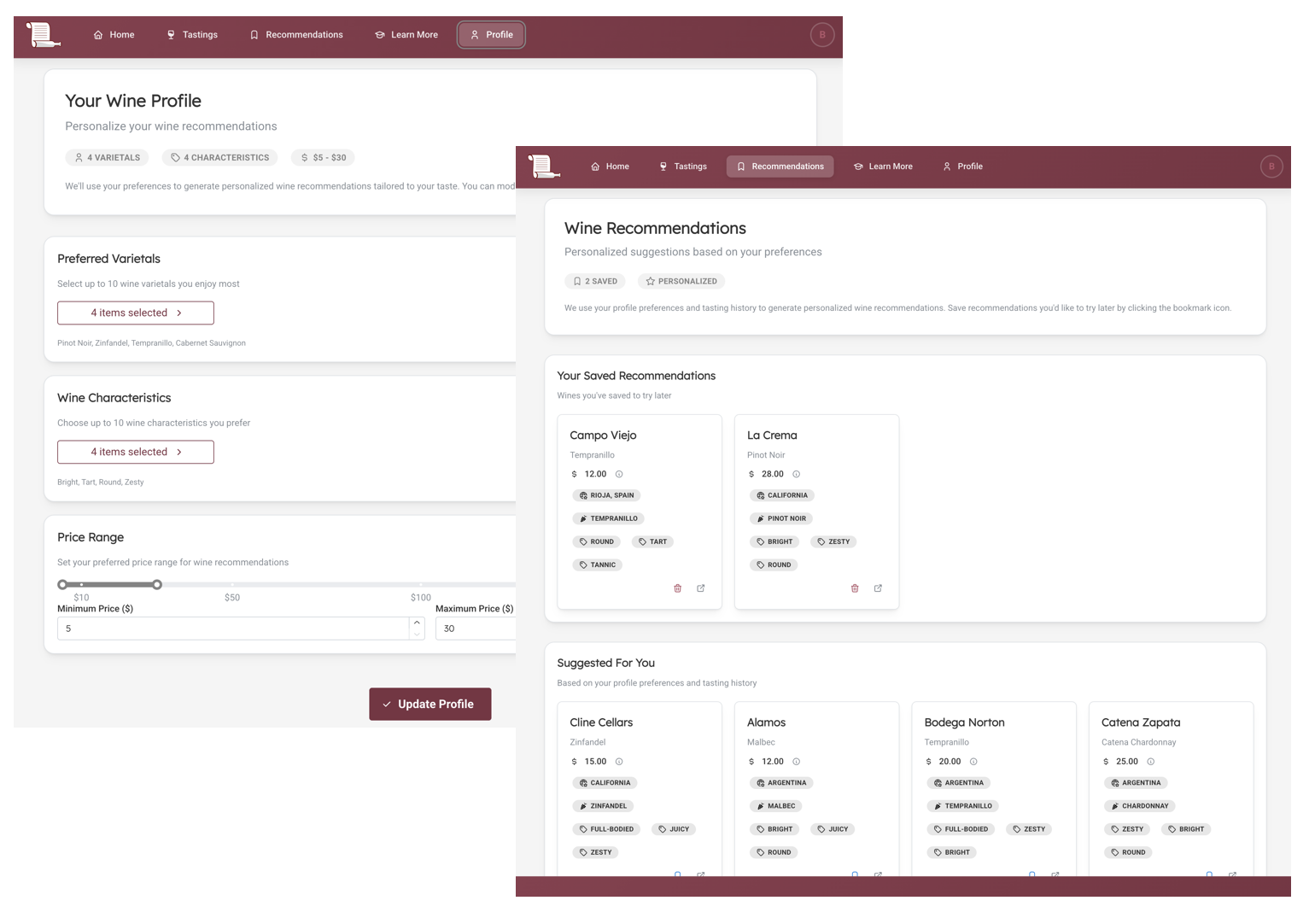Increase Minimum Price with up stepper arrow
Image resolution: width=1309 pixels, height=924 pixels.
click(417, 623)
